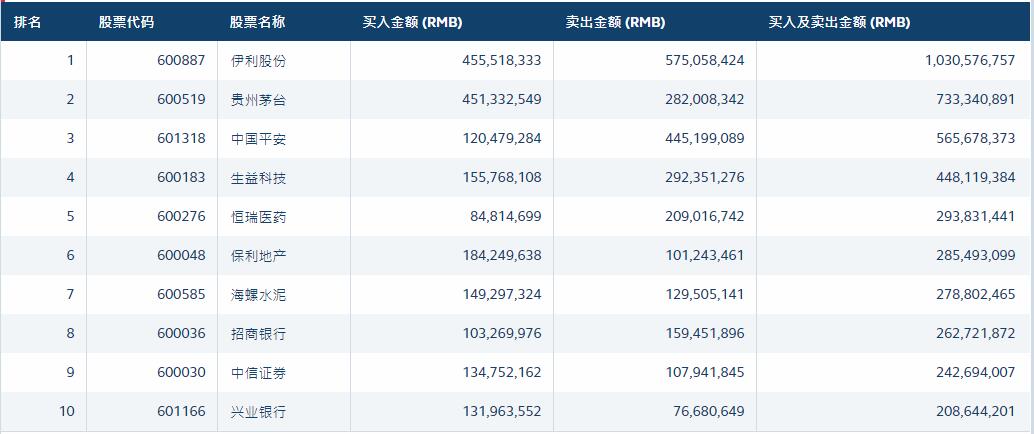Screen dimensions: 1034x434
Task: Click the 买入金额 (RMB) column header
Action: pyautogui.click(x=412, y=22)
